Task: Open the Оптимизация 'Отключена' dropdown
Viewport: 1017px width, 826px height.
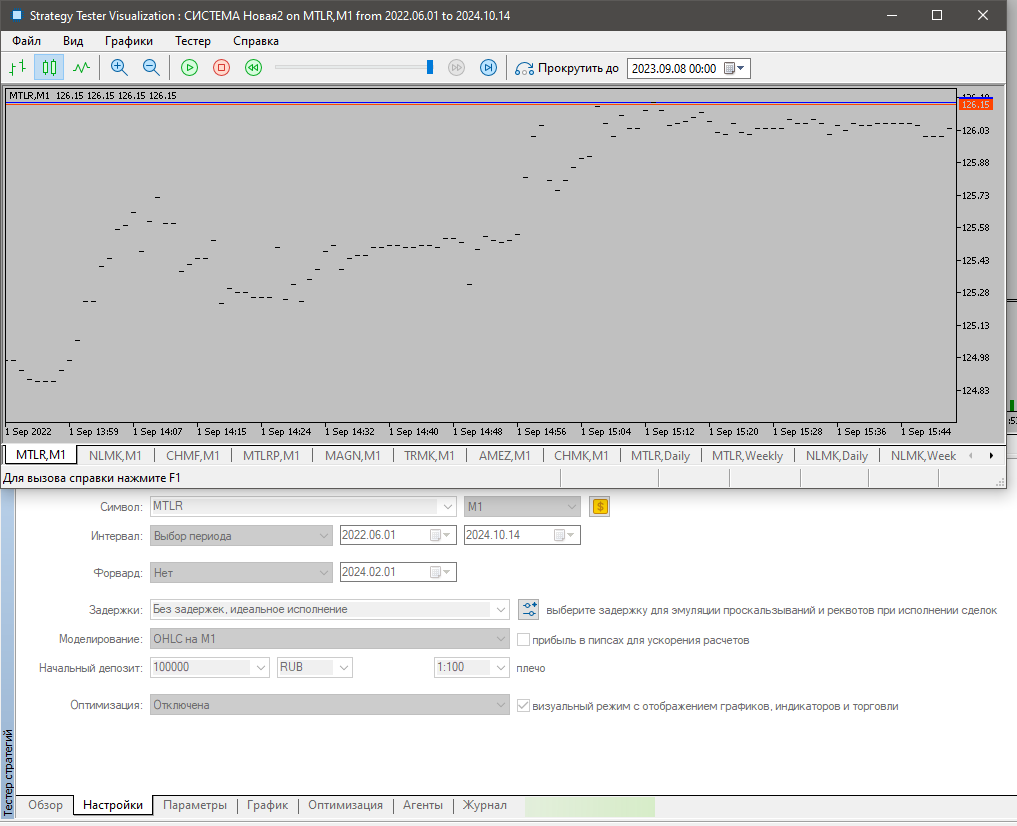Action: [x=329, y=705]
